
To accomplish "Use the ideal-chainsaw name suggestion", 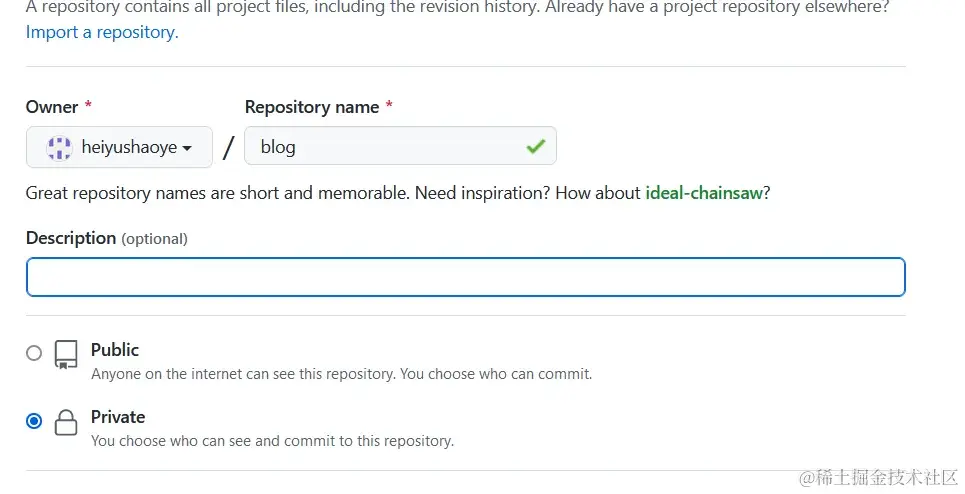I will tap(704, 193).
